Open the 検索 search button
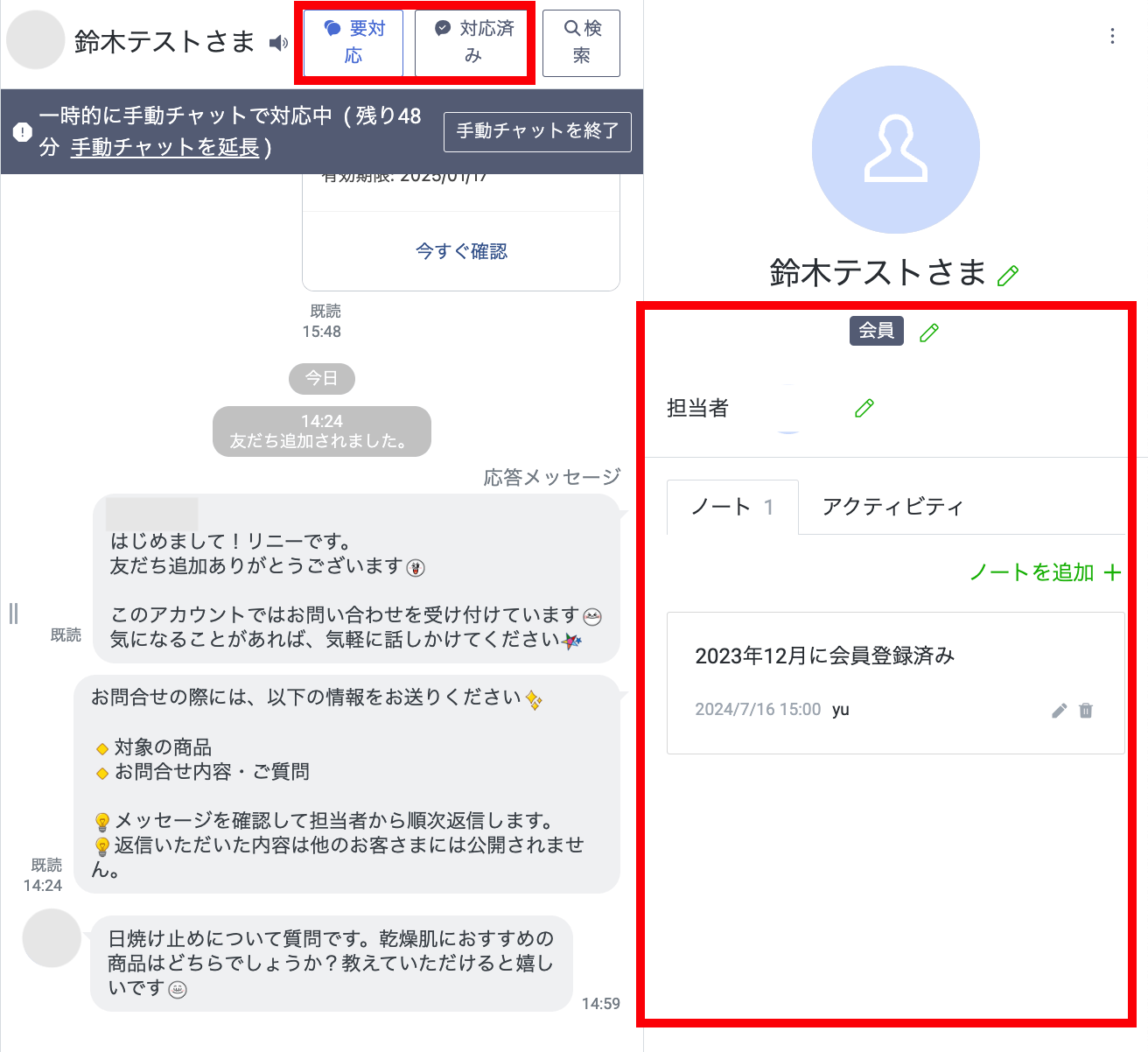 tap(581, 43)
